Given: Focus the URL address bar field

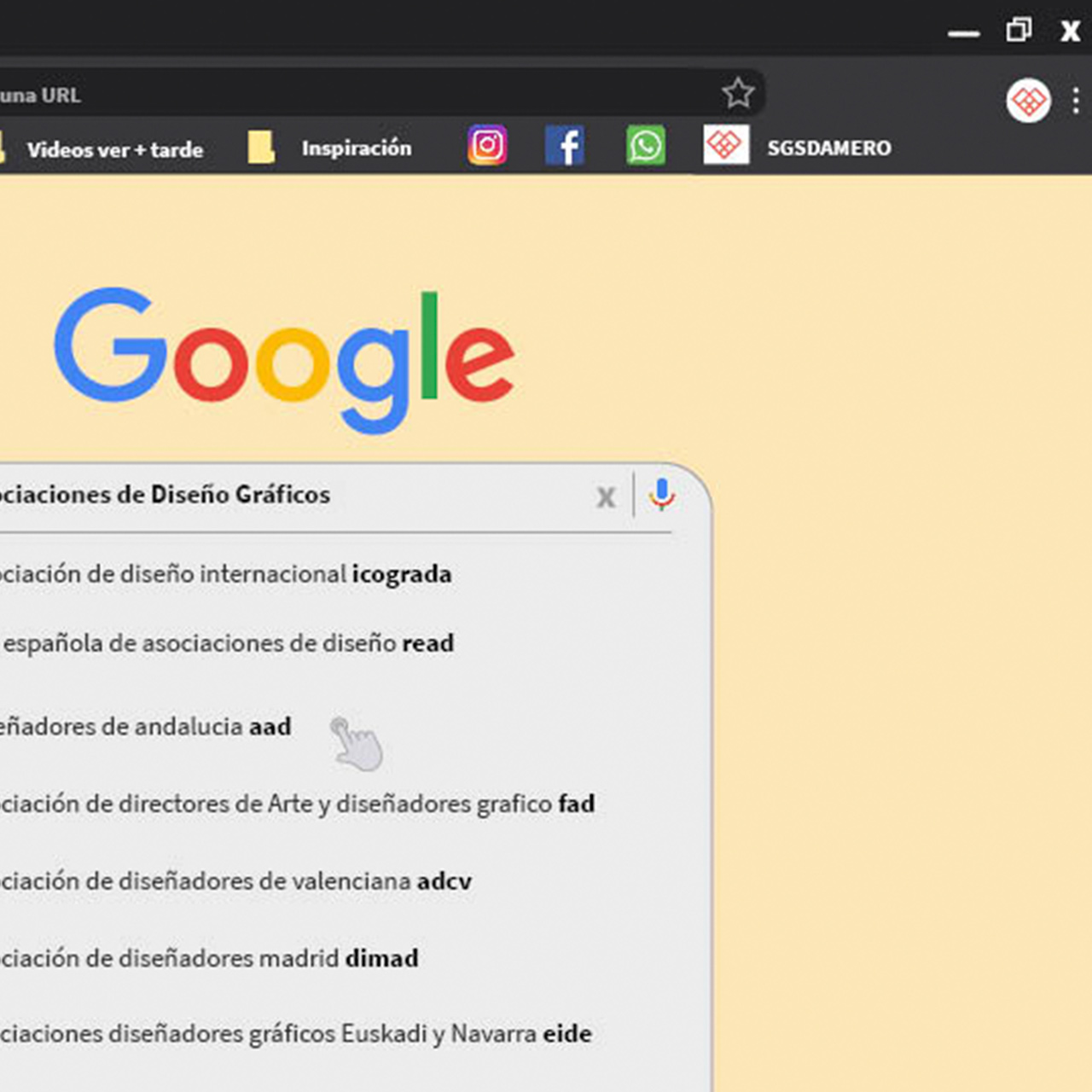Looking at the screenshot, I should coord(341,95).
